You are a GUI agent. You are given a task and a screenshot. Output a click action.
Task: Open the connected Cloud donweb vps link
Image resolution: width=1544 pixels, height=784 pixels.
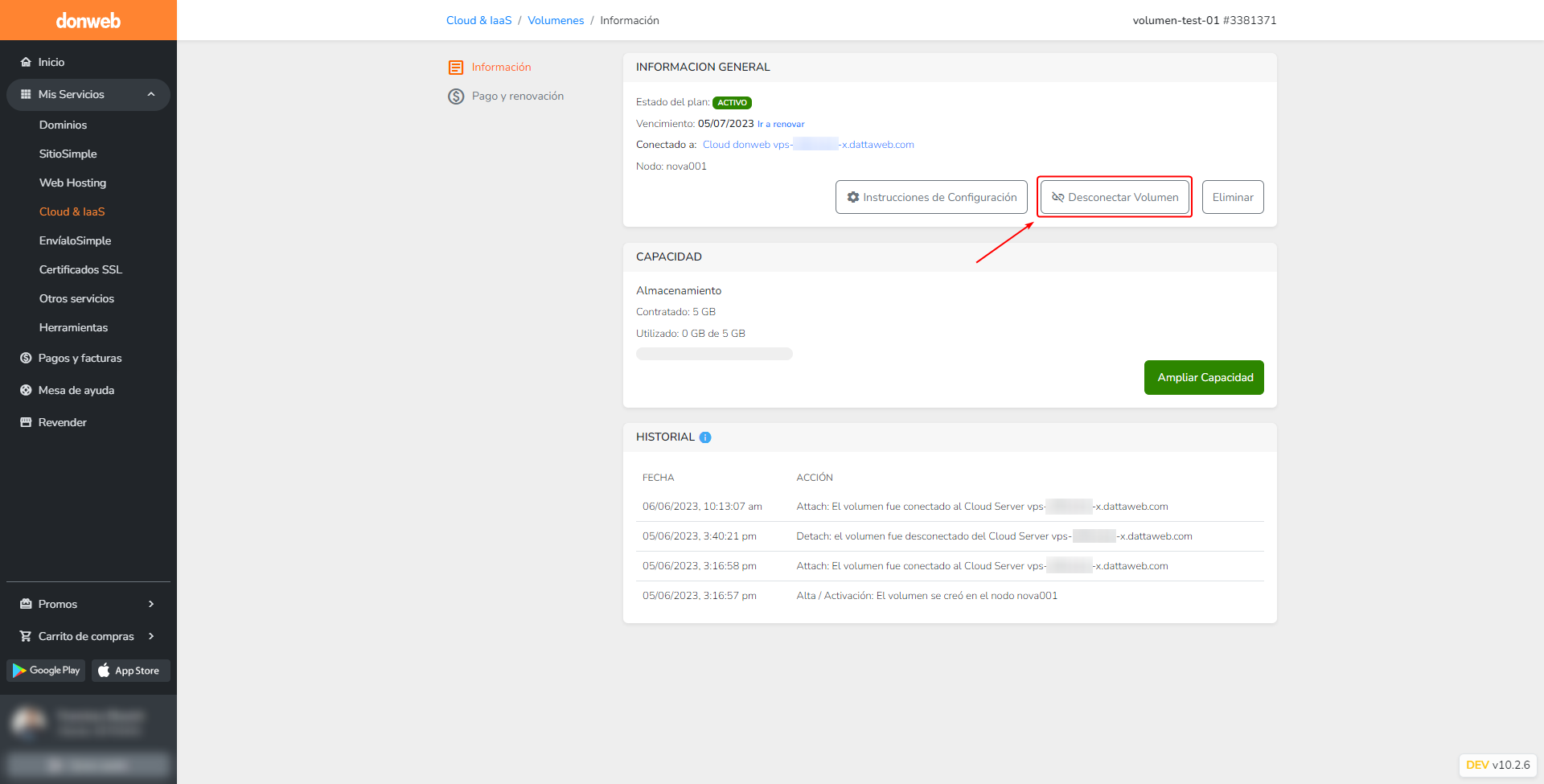point(808,145)
